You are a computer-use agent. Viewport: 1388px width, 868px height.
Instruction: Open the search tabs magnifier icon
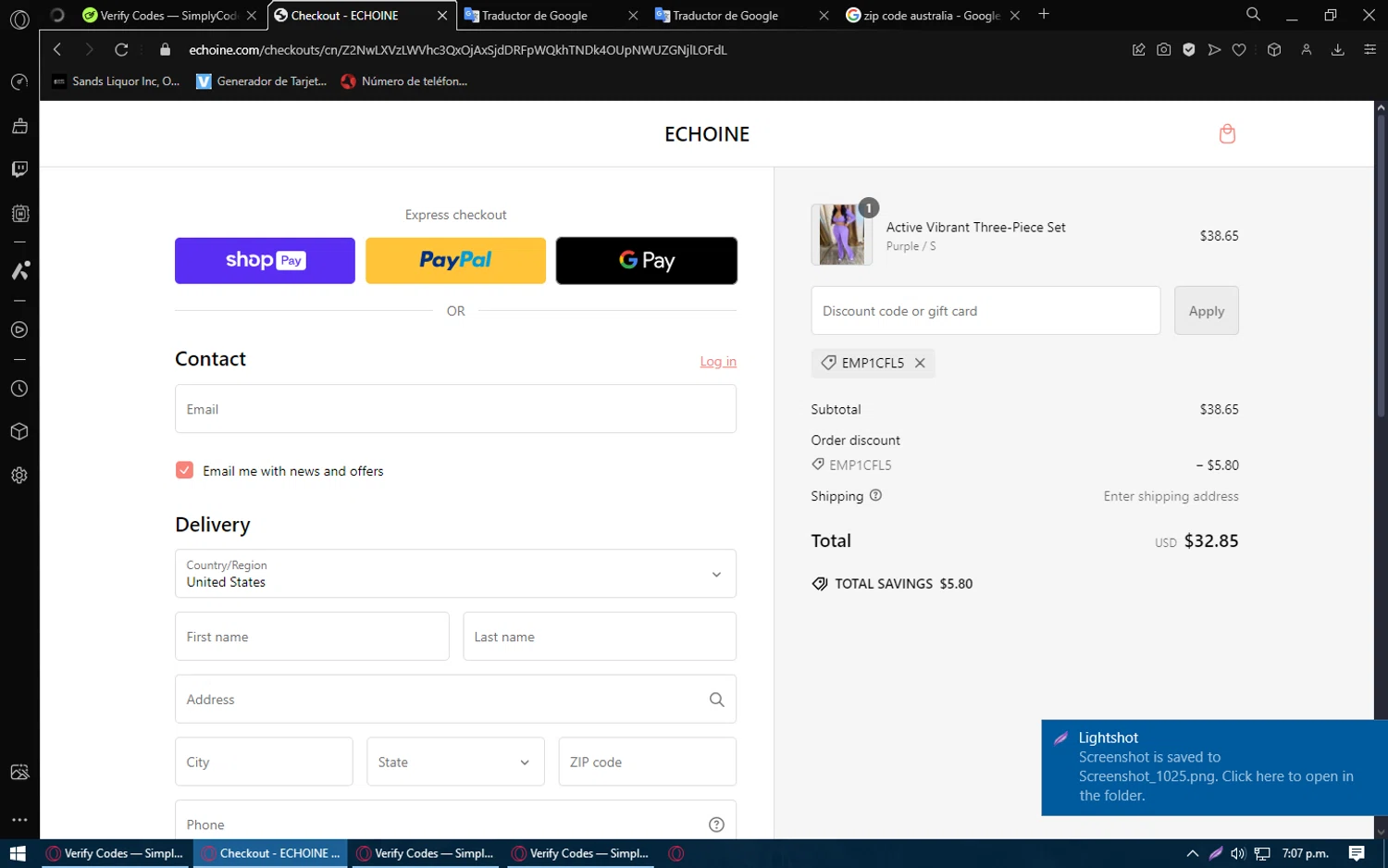1253,15
